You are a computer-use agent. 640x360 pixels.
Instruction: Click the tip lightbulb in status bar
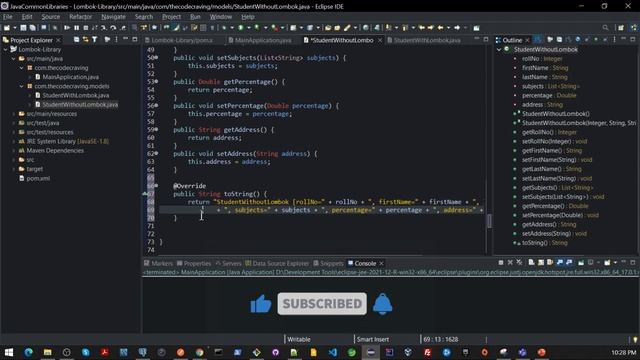(x=635, y=339)
